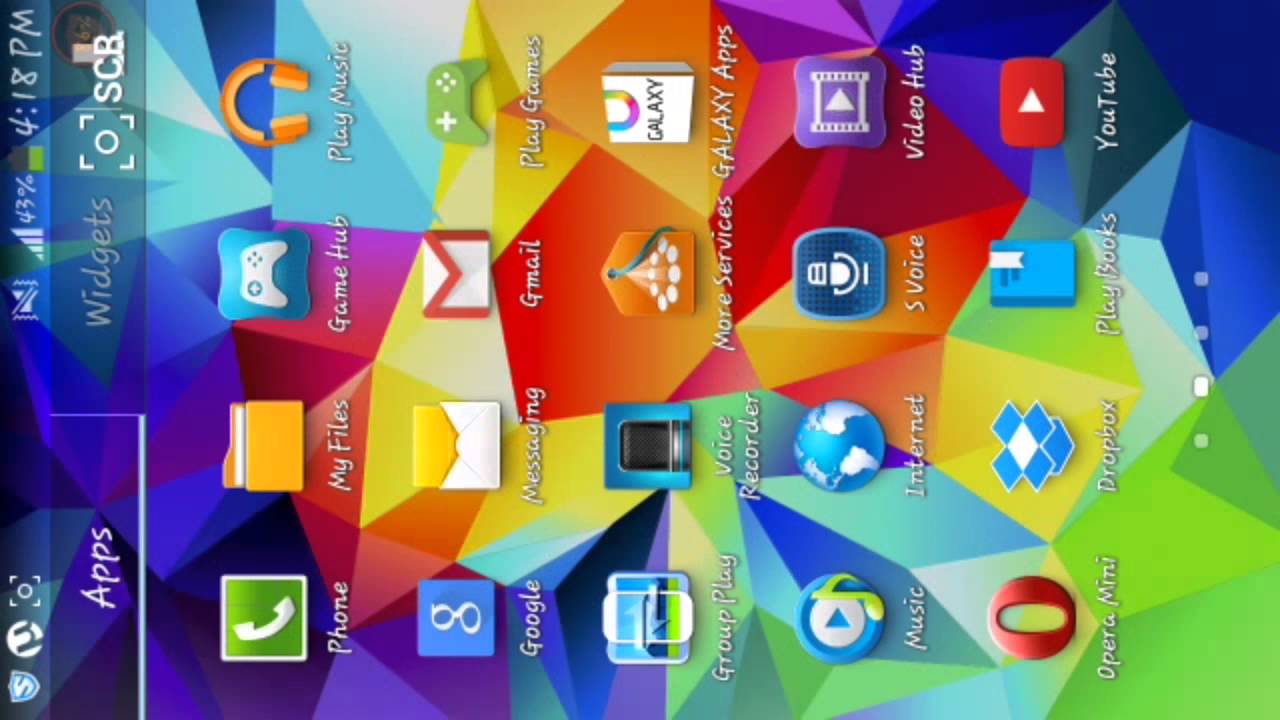Open the Internet browser globe icon

click(840, 446)
